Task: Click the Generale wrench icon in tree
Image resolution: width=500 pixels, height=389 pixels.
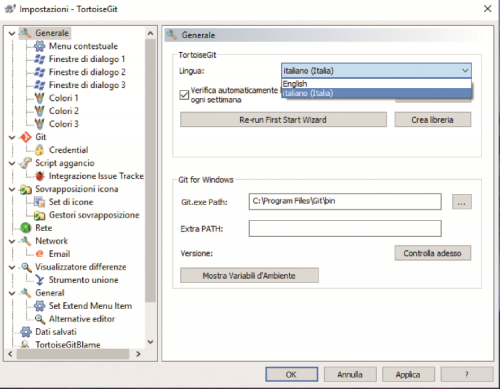Action: click(x=26, y=33)
